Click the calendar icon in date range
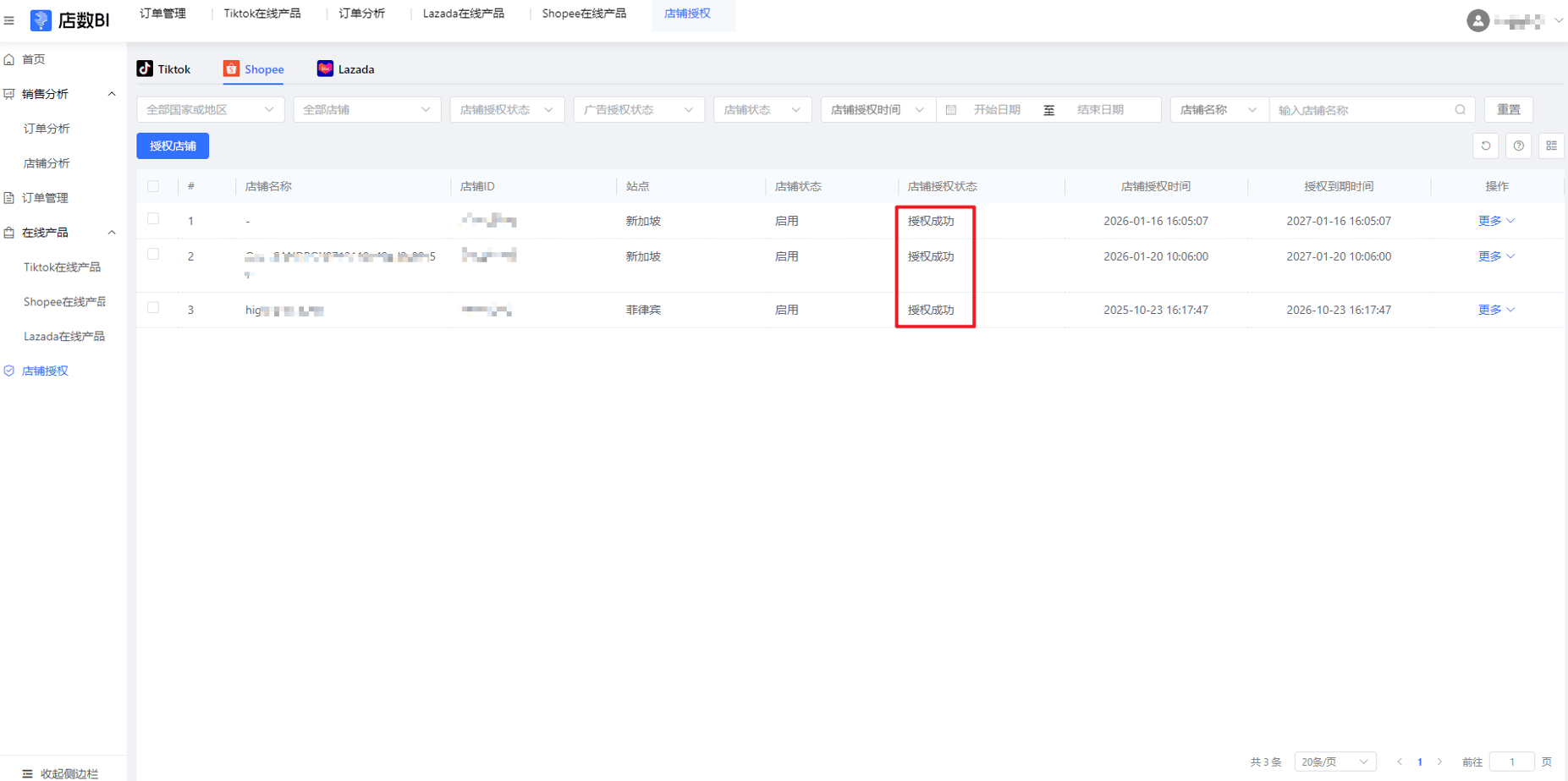Screen dimensions: 1568x781 (951, 110)
